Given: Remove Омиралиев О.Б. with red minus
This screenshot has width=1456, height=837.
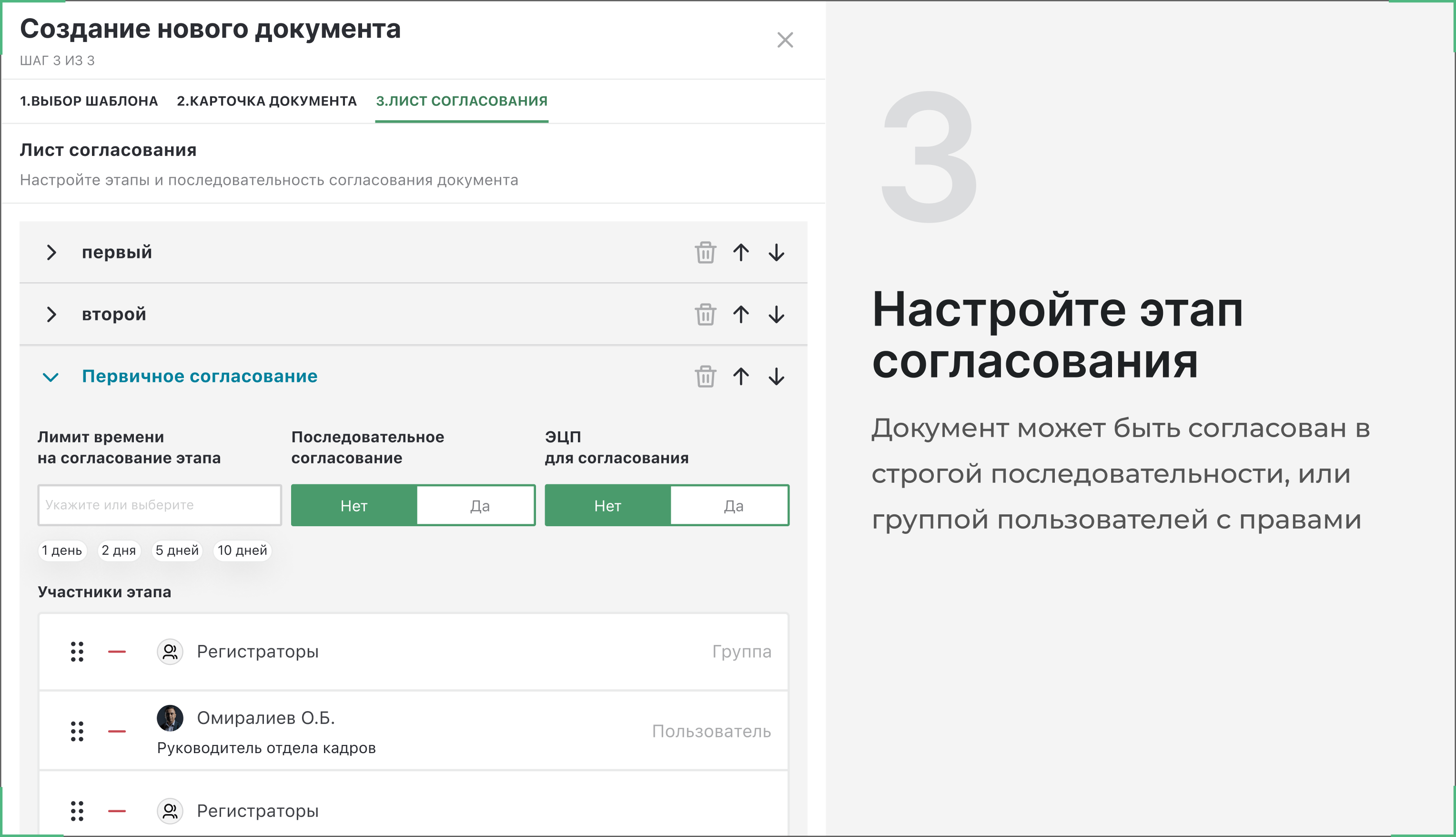Looking at the screenshot, I should (117, 731).
